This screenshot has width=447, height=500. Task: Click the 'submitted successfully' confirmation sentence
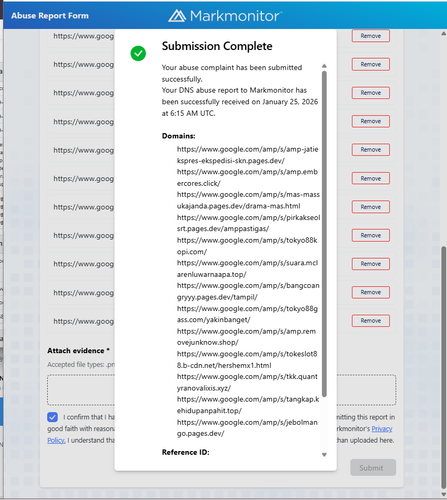pos(232,73)
